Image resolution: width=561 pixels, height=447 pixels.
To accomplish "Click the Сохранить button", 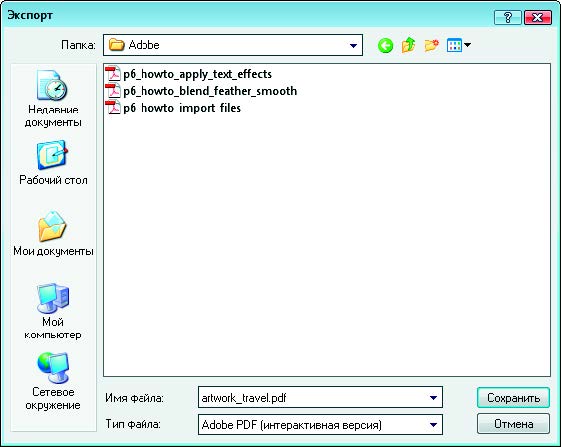I will point(513,398).
